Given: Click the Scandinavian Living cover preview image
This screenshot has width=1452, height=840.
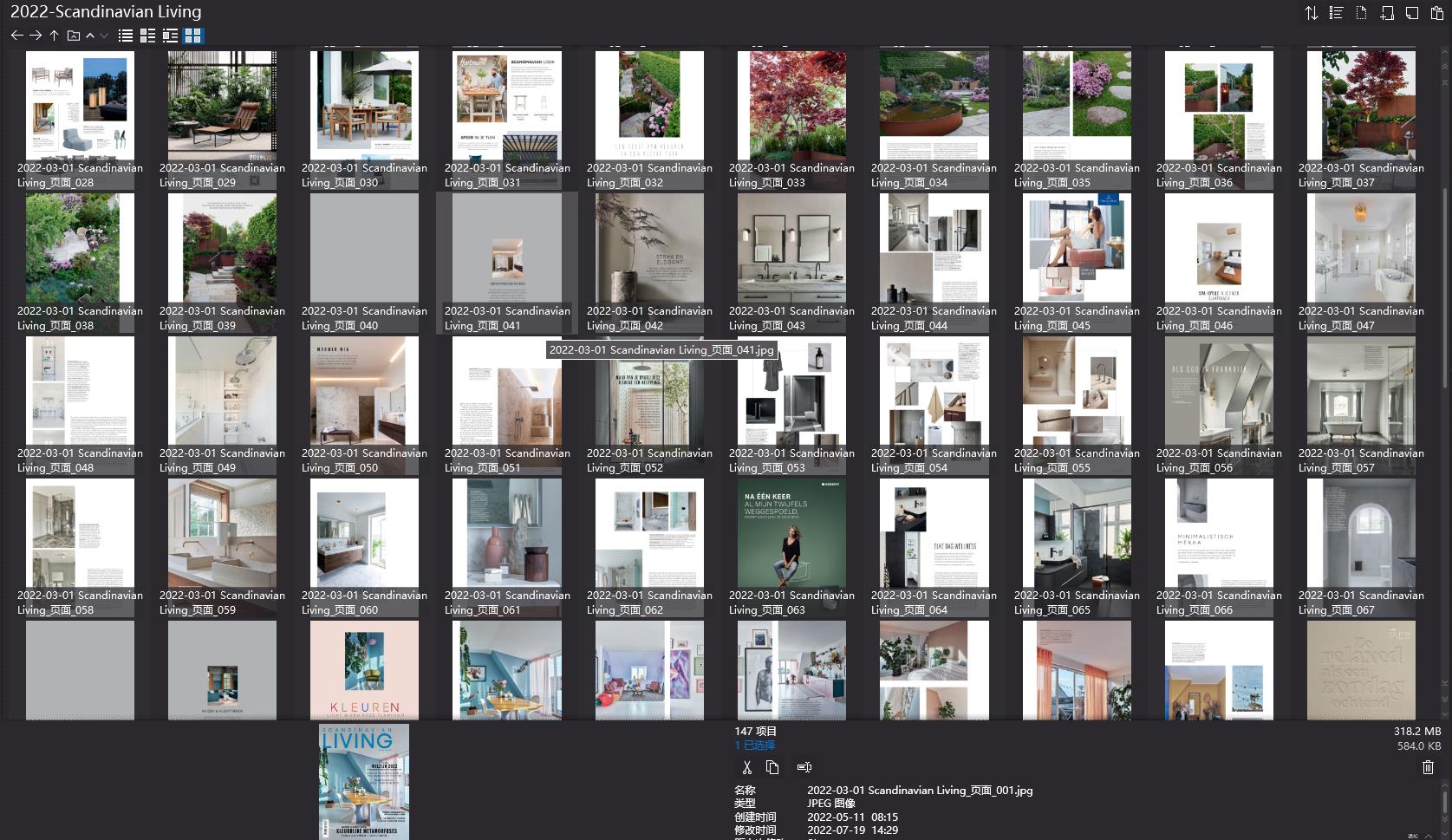Looking at the screenshot, I should 364,782.
